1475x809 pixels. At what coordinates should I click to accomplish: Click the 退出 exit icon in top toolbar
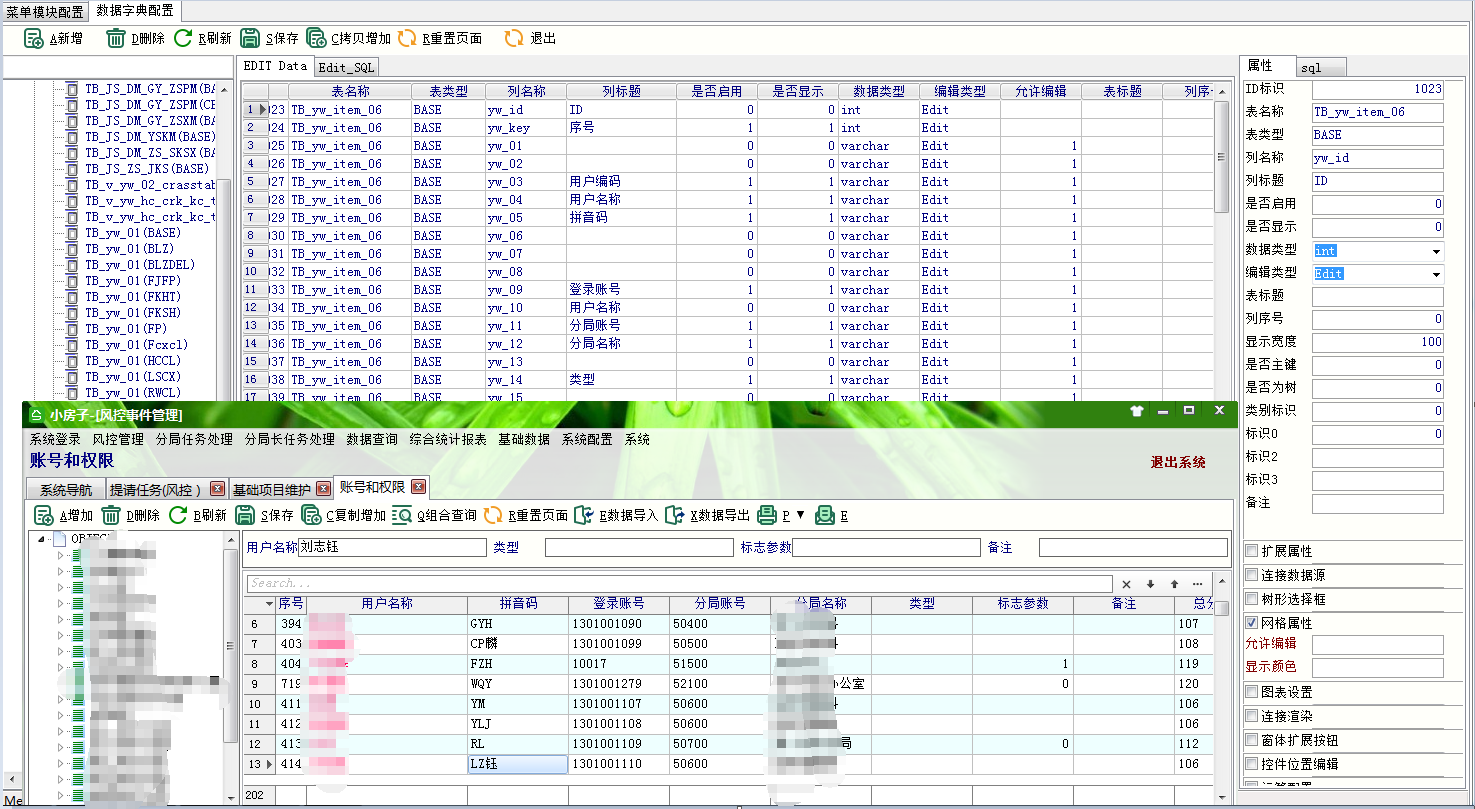[513, 39]
